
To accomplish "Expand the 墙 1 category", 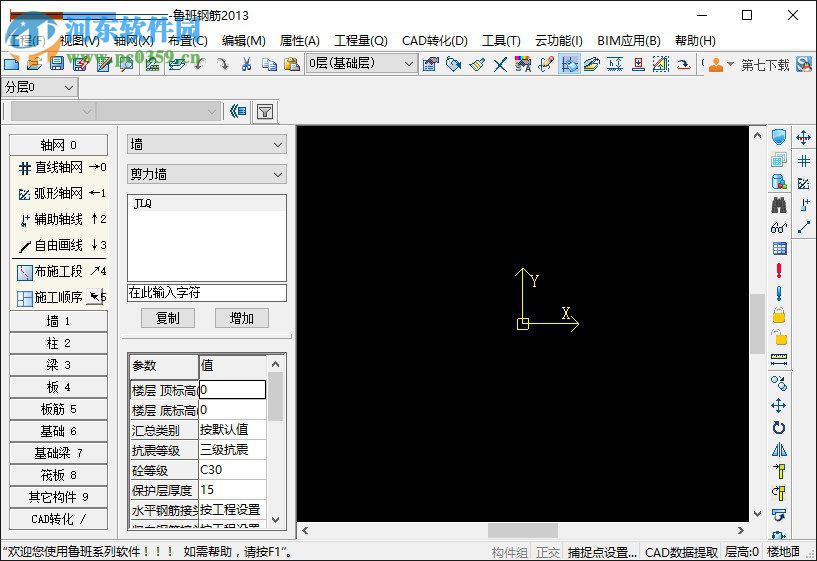I will [58, 321].
